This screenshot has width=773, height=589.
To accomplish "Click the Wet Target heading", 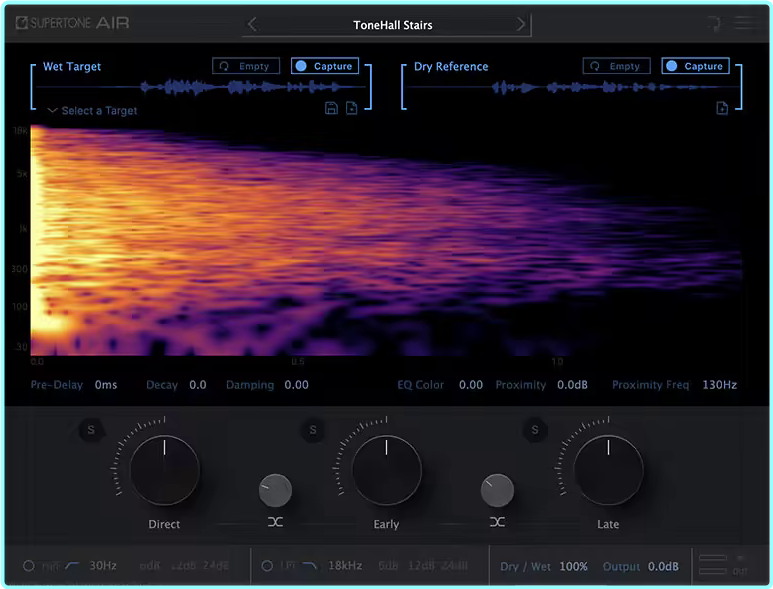I will (x=72, y=67).
